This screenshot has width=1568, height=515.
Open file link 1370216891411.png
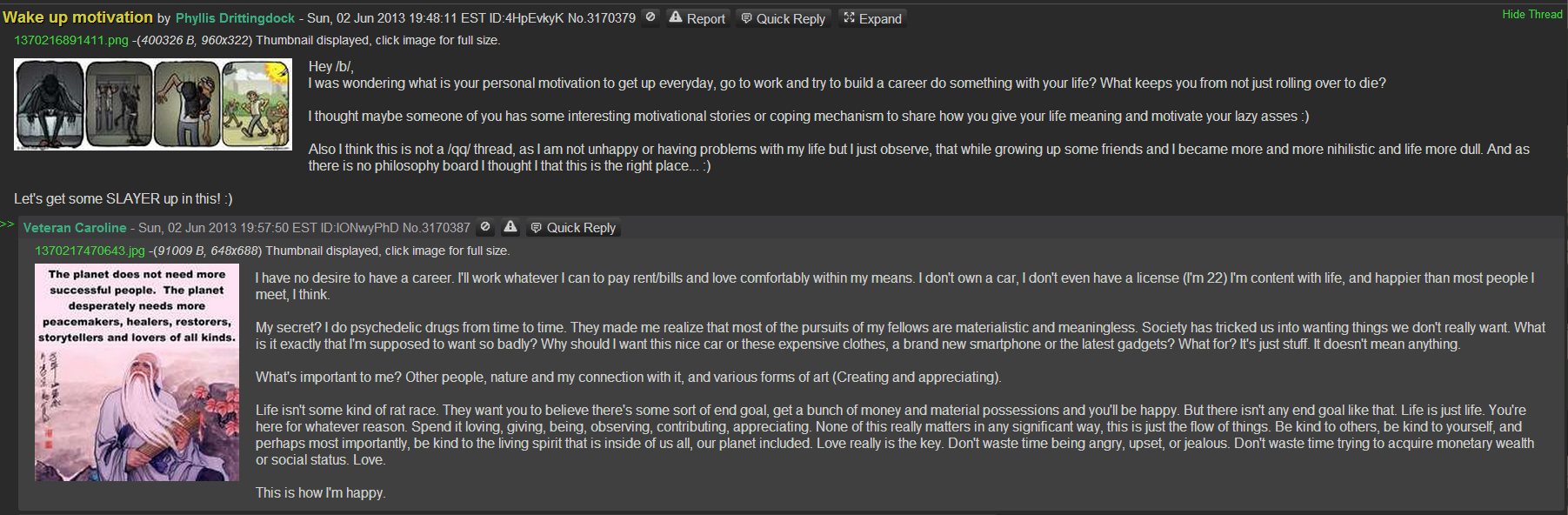[71, 40]
